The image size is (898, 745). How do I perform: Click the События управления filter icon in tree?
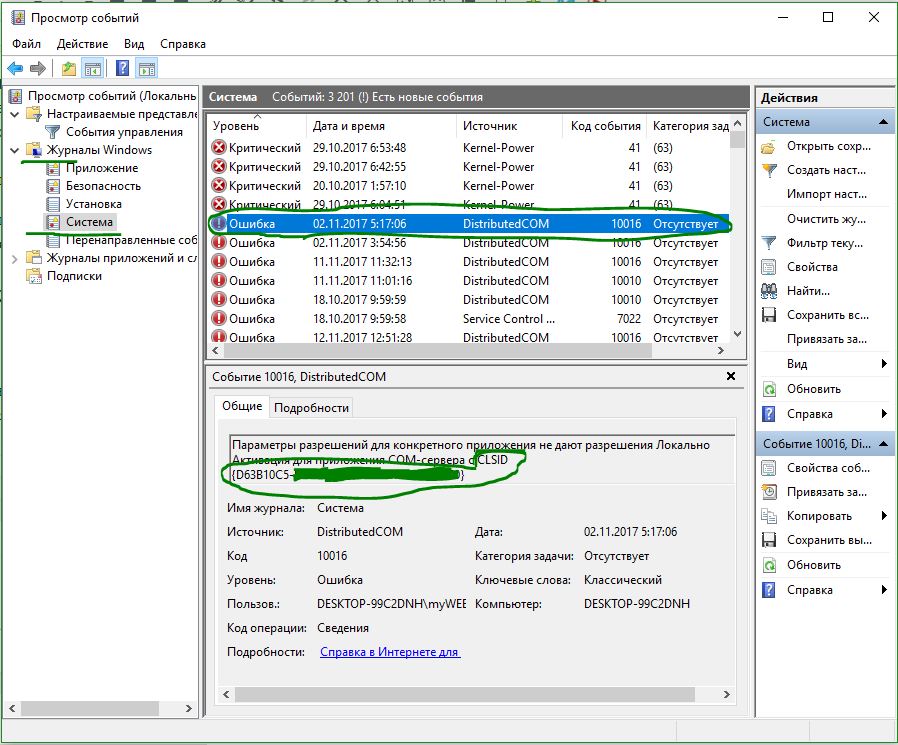(x=53, y=132)
